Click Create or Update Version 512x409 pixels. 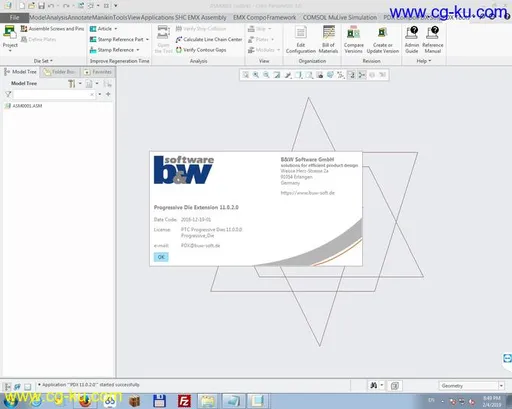click(383, 39)
